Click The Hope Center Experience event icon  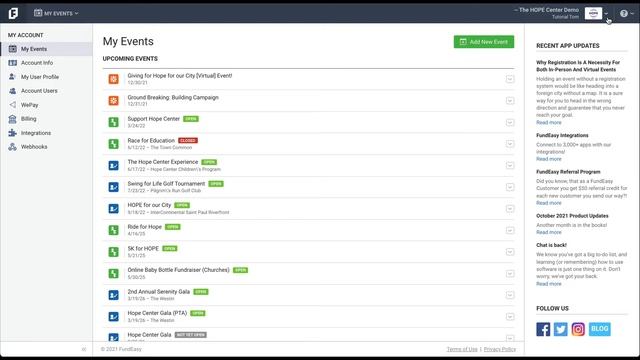click(x=113, y=165)
